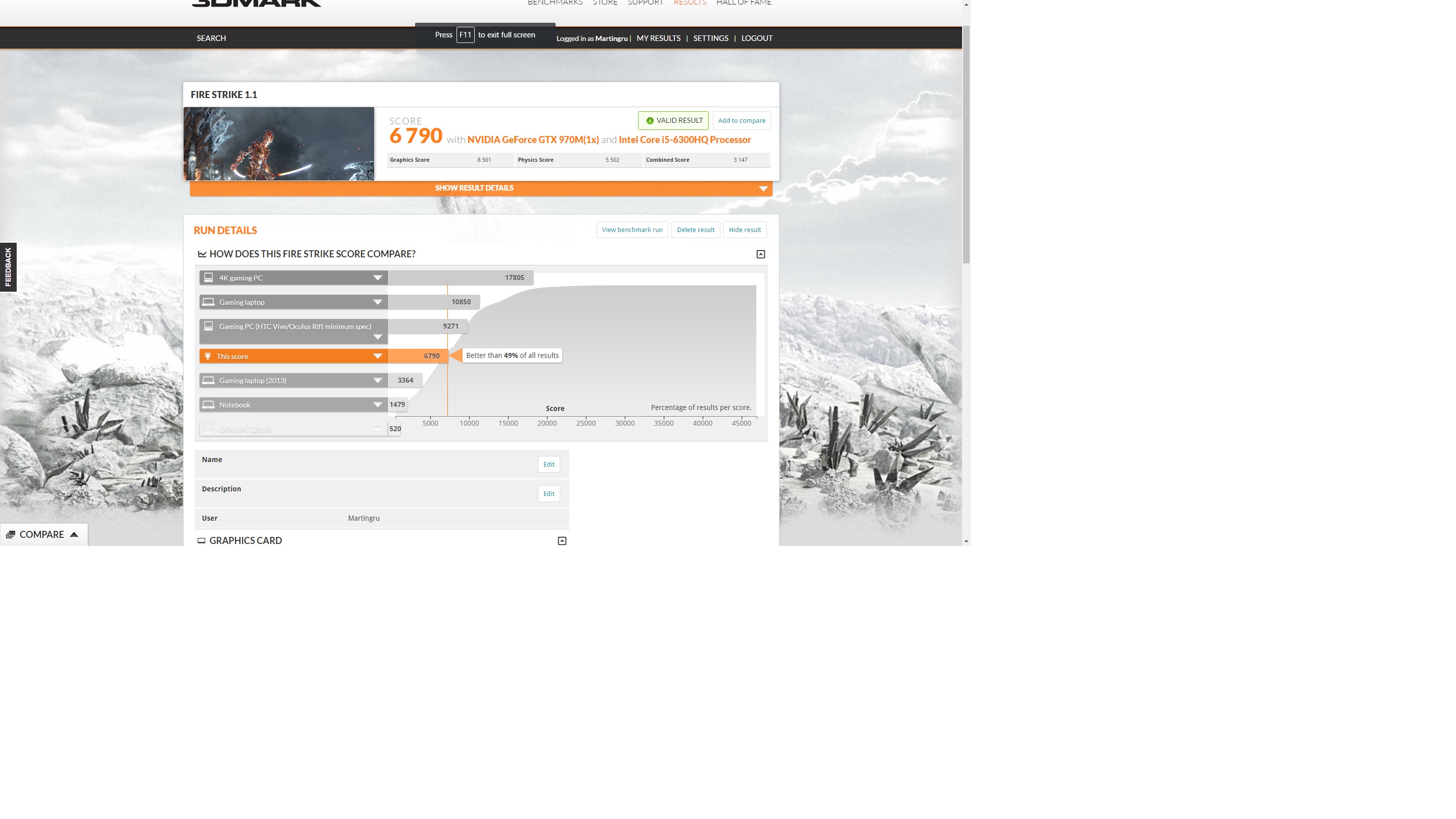Click the 9271 score bar
The height and width of the screenshot is (819, 1456).
(428, 326)
